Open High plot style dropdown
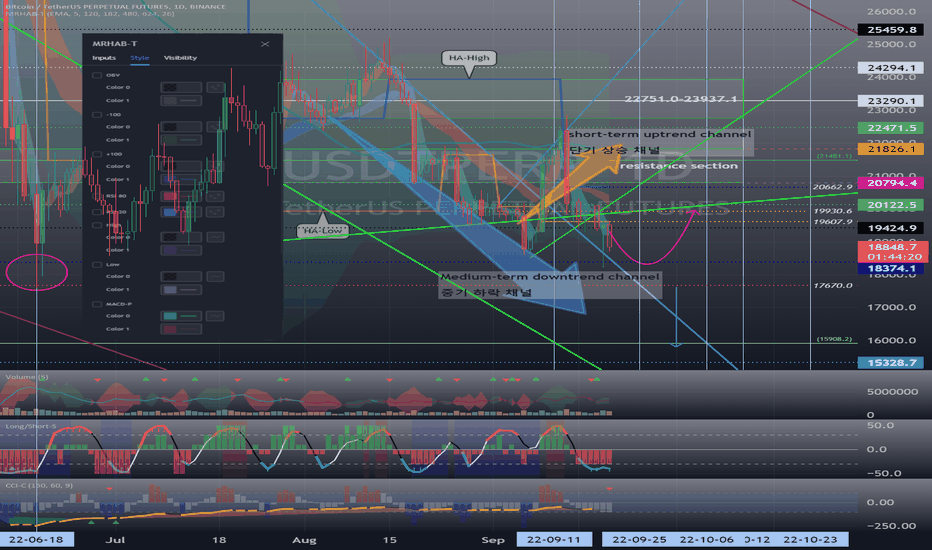Image resolution: width=932 pixels, height=550 pixels. [x=215, y=237]
